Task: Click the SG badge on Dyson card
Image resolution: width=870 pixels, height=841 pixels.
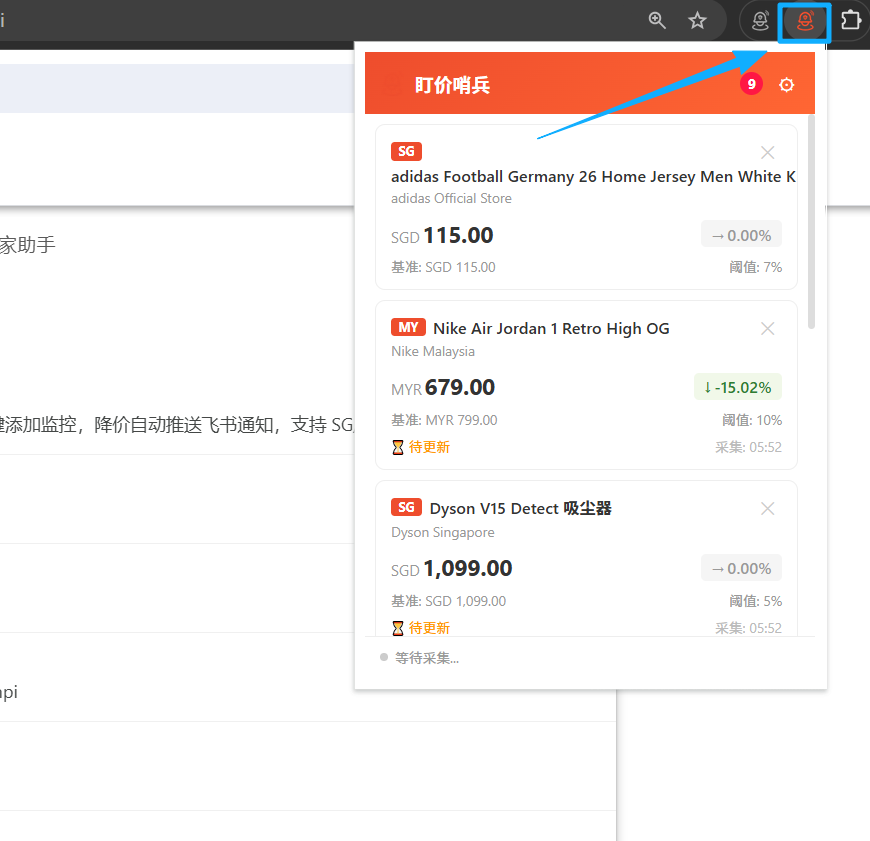Action: coord(406,508)
